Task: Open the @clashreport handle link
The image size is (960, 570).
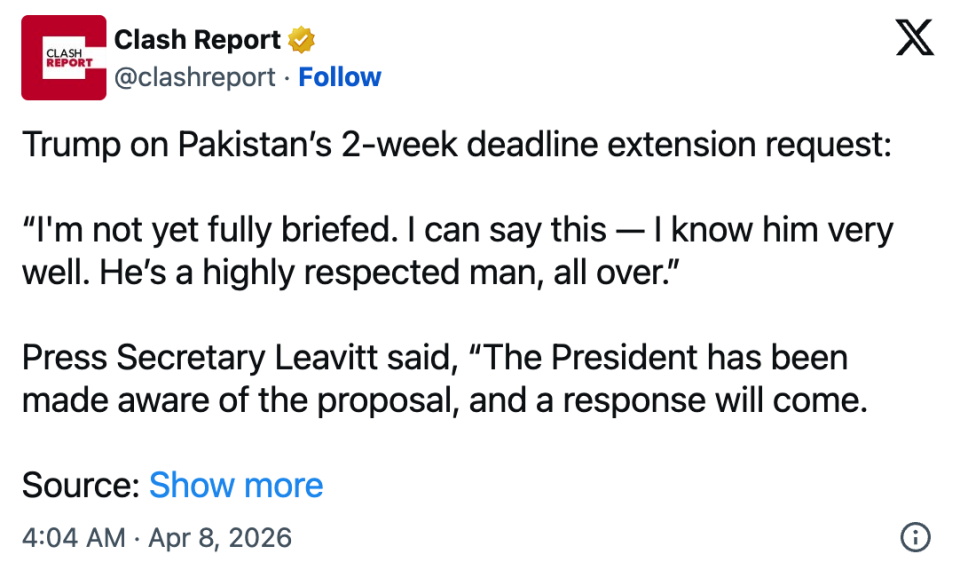Action: [195, 77]
